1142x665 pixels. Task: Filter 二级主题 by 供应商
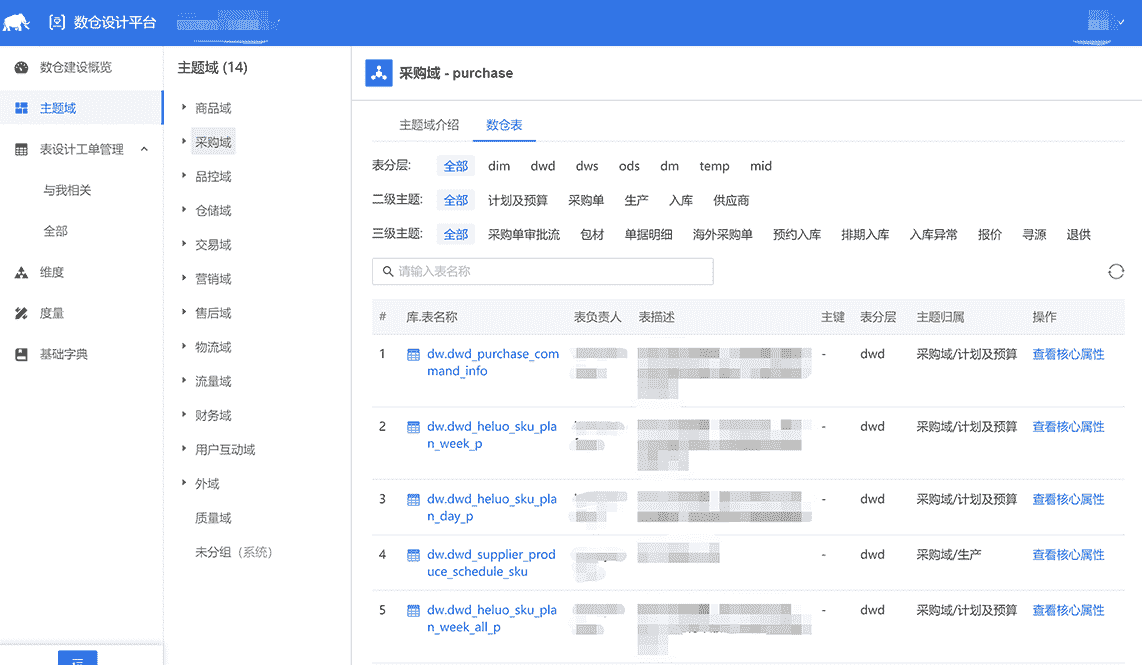tap(731, 200)
